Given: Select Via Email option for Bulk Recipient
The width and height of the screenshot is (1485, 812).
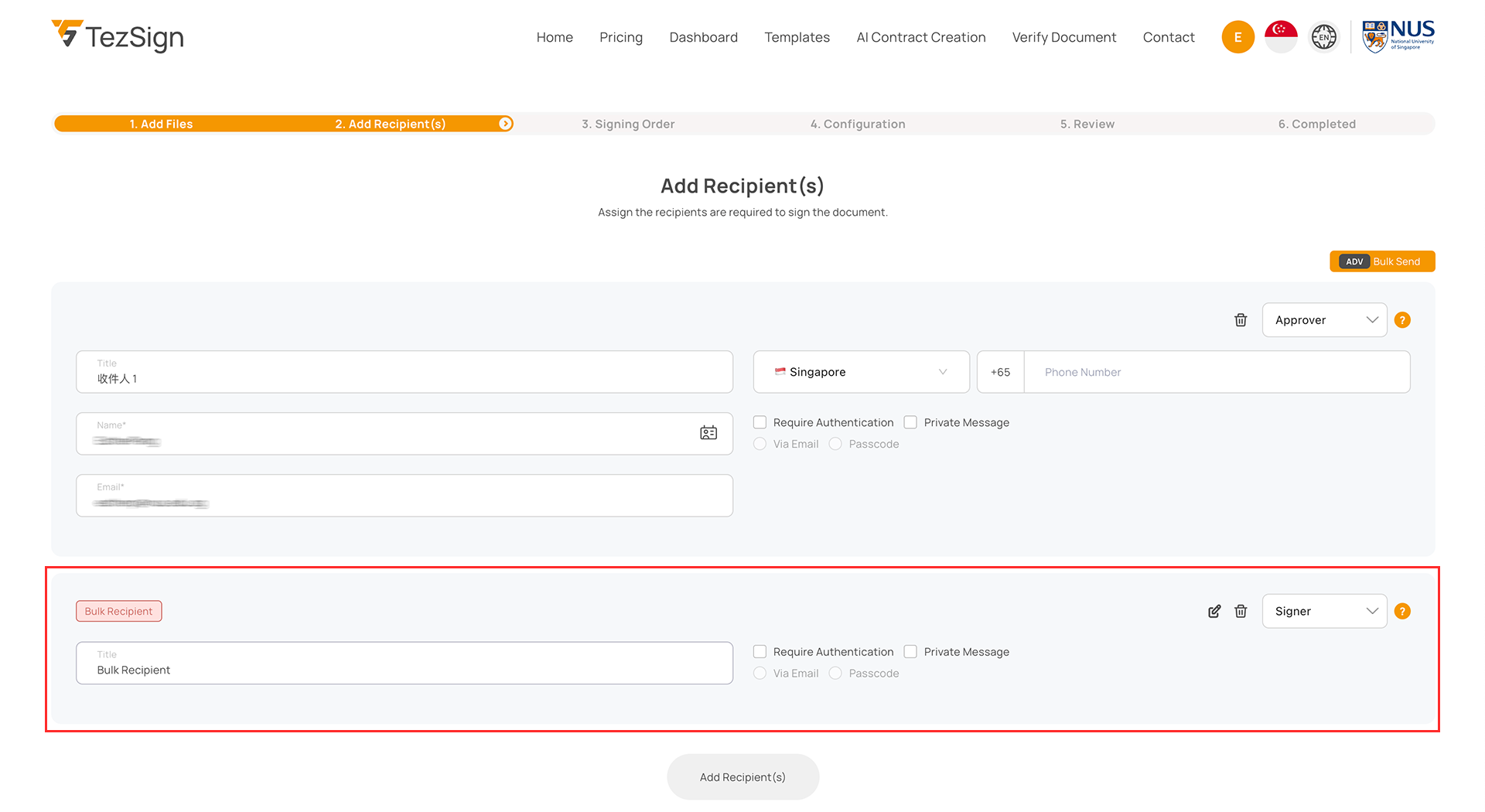Looking at the screenshot, I should 760,674.
